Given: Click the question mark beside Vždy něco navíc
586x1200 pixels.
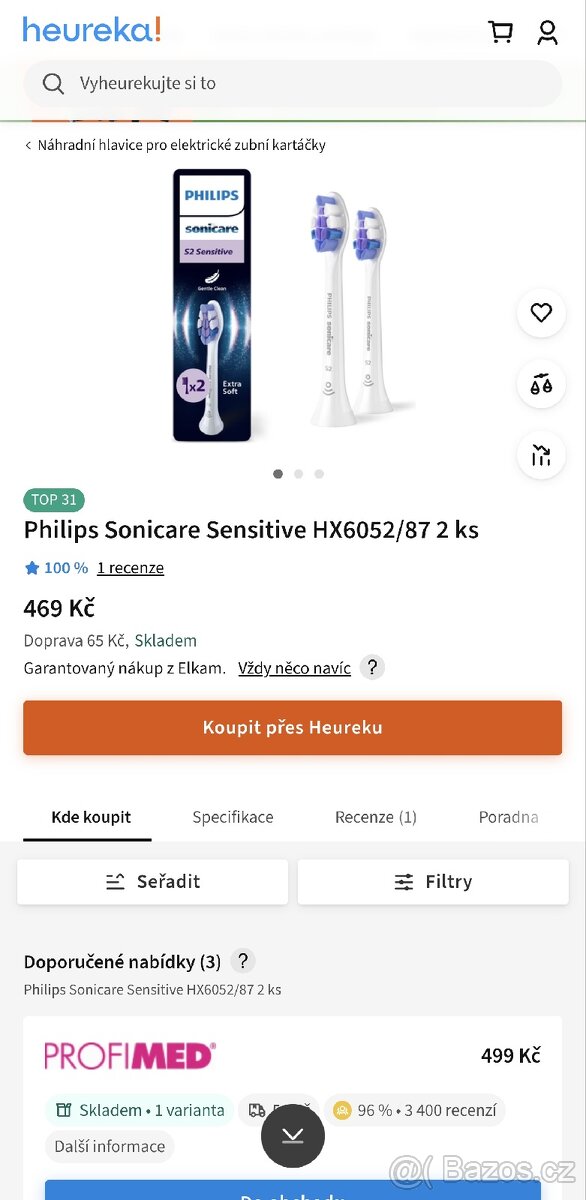Looking at the screenshot, I should point(372,667).
